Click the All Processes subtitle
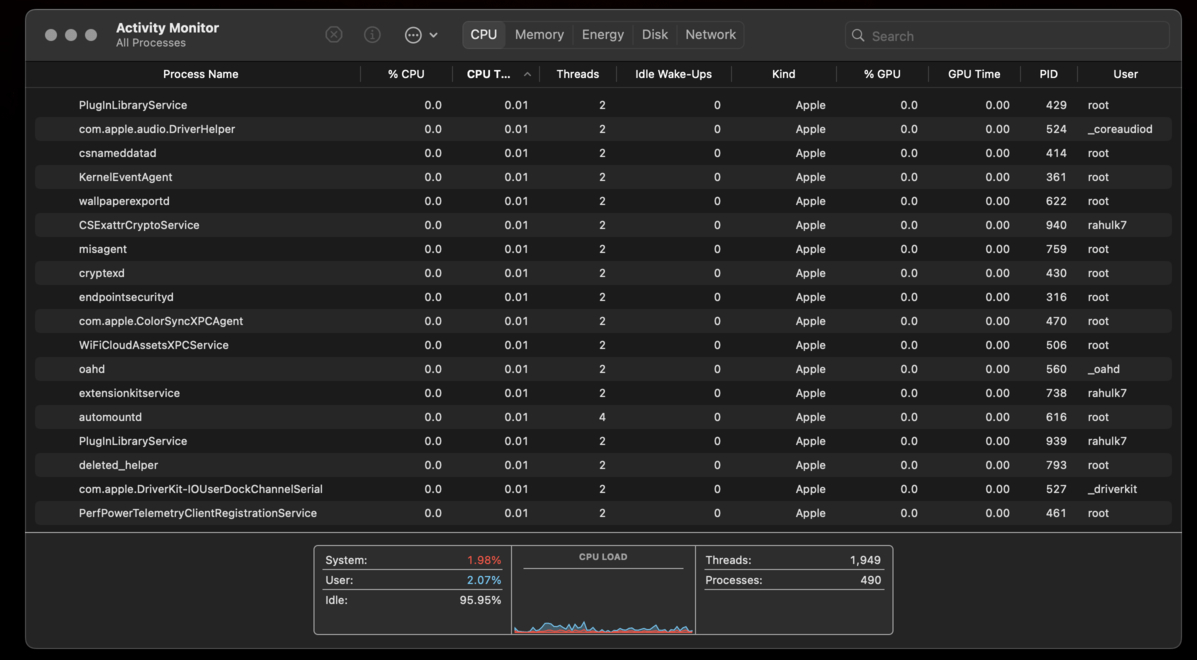This screenshot has height=660, width=1197. 150,43
